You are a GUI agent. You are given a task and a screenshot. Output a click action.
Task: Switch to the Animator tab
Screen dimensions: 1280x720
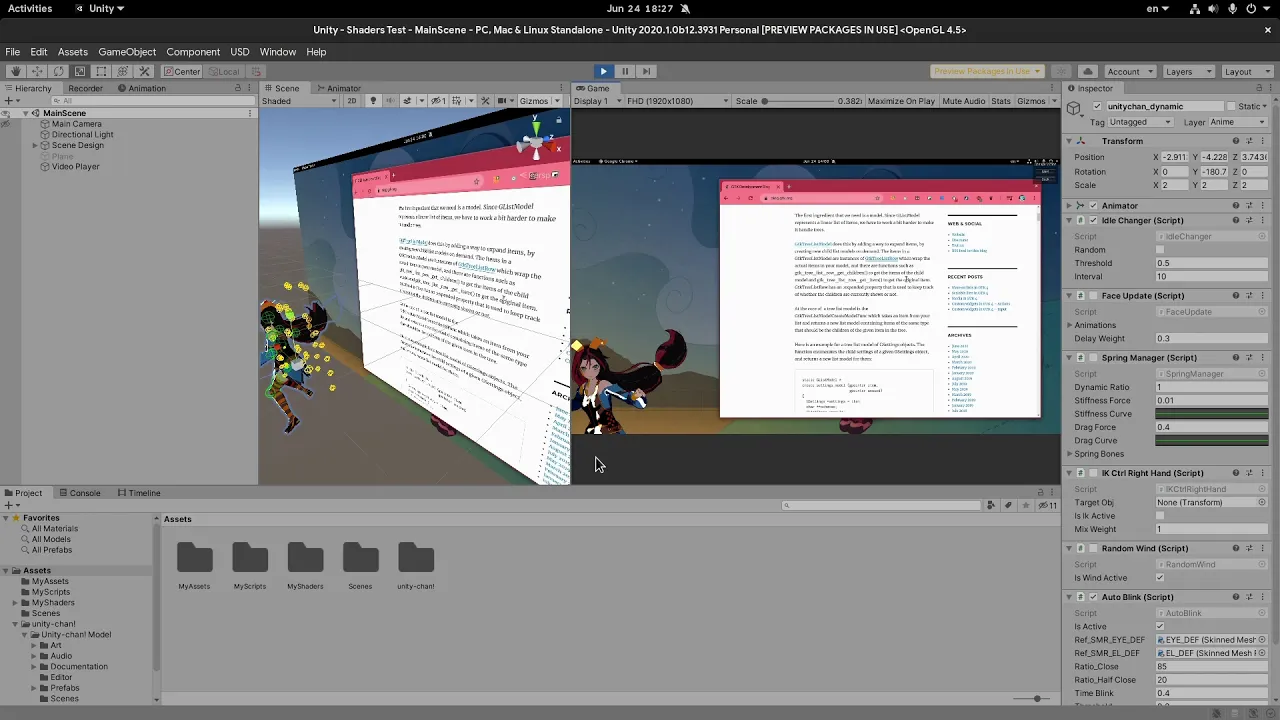tap(338, 88)
